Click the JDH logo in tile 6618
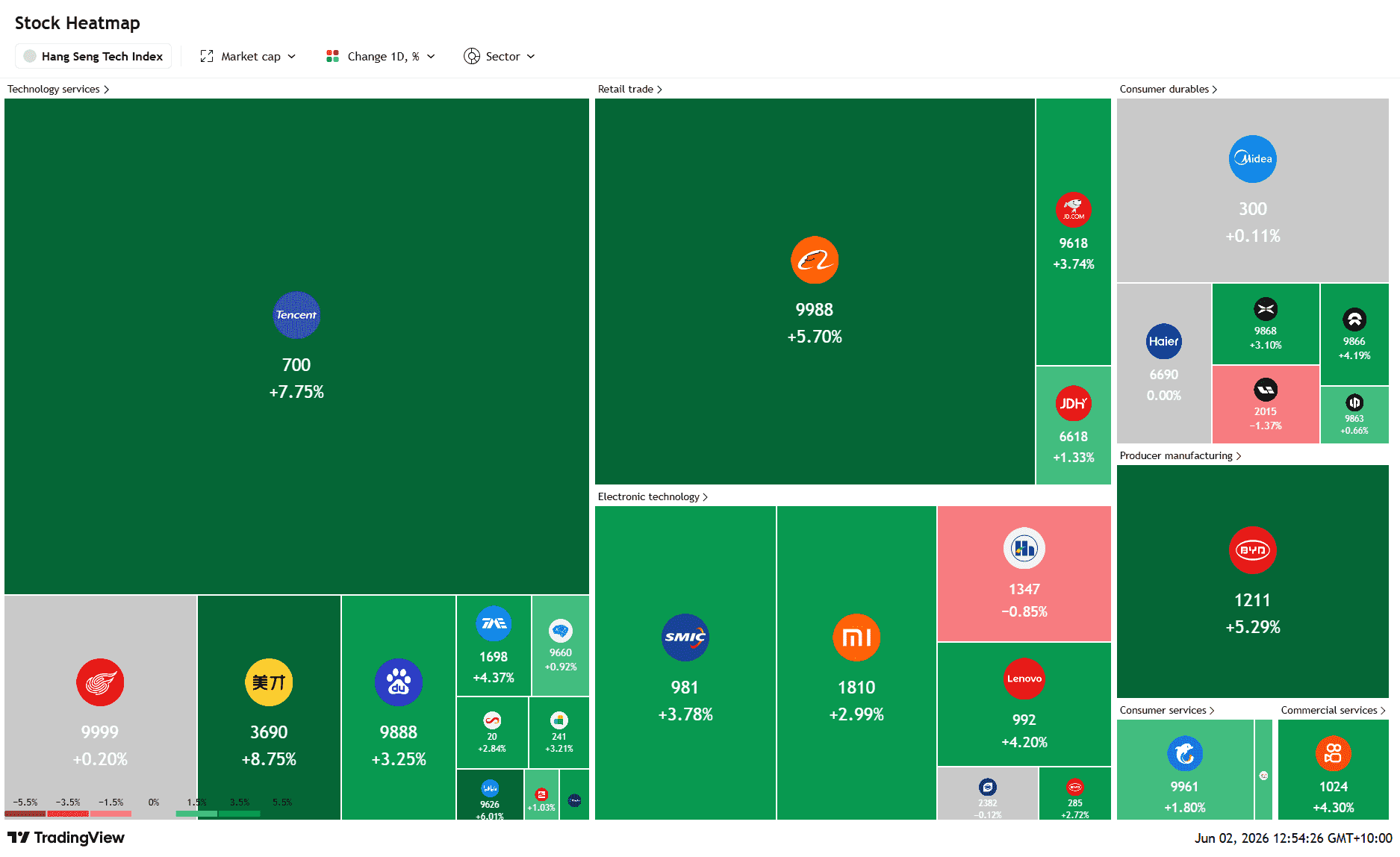The height and width of the screenshot is (857, 1400). (x=1074, y=403)
